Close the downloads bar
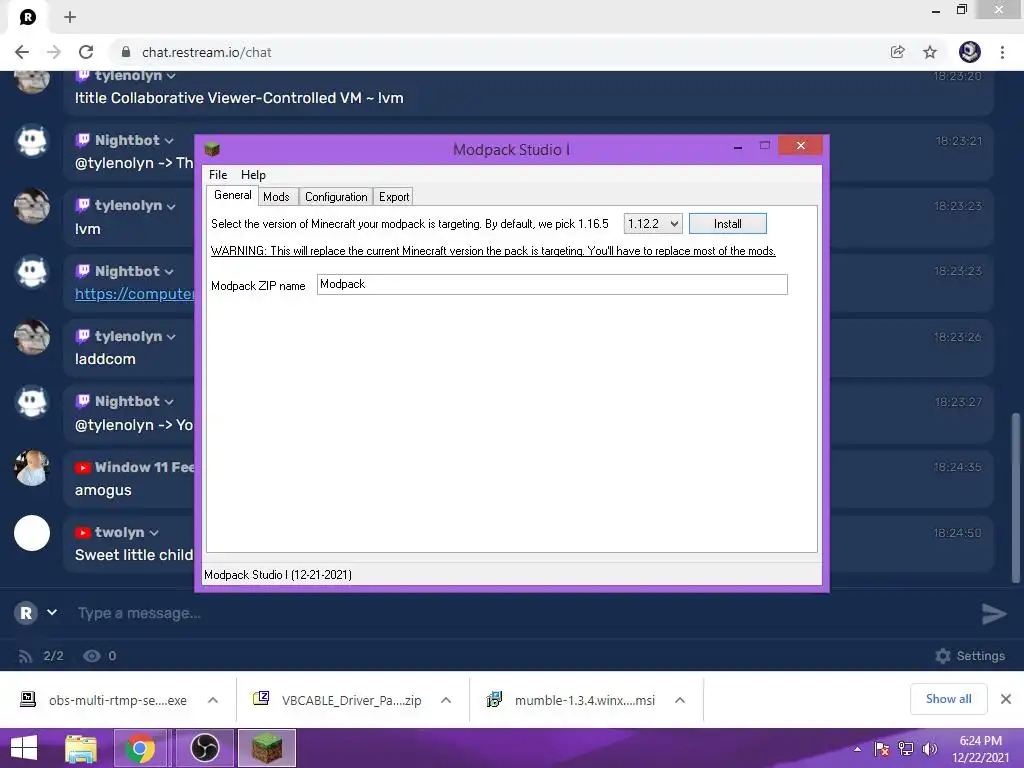Image resolution: width=1024 pixels, height=768 pixels. [1006, 699]
